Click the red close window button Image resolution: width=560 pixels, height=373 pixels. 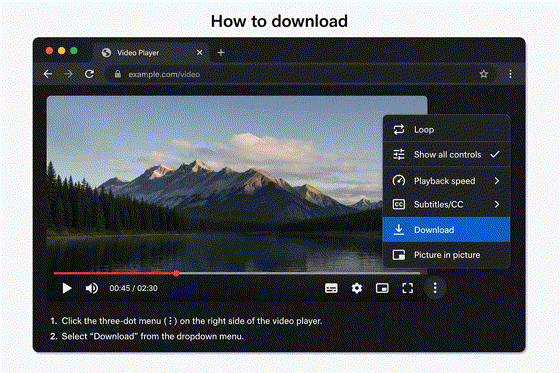click(x=50, y=51)
